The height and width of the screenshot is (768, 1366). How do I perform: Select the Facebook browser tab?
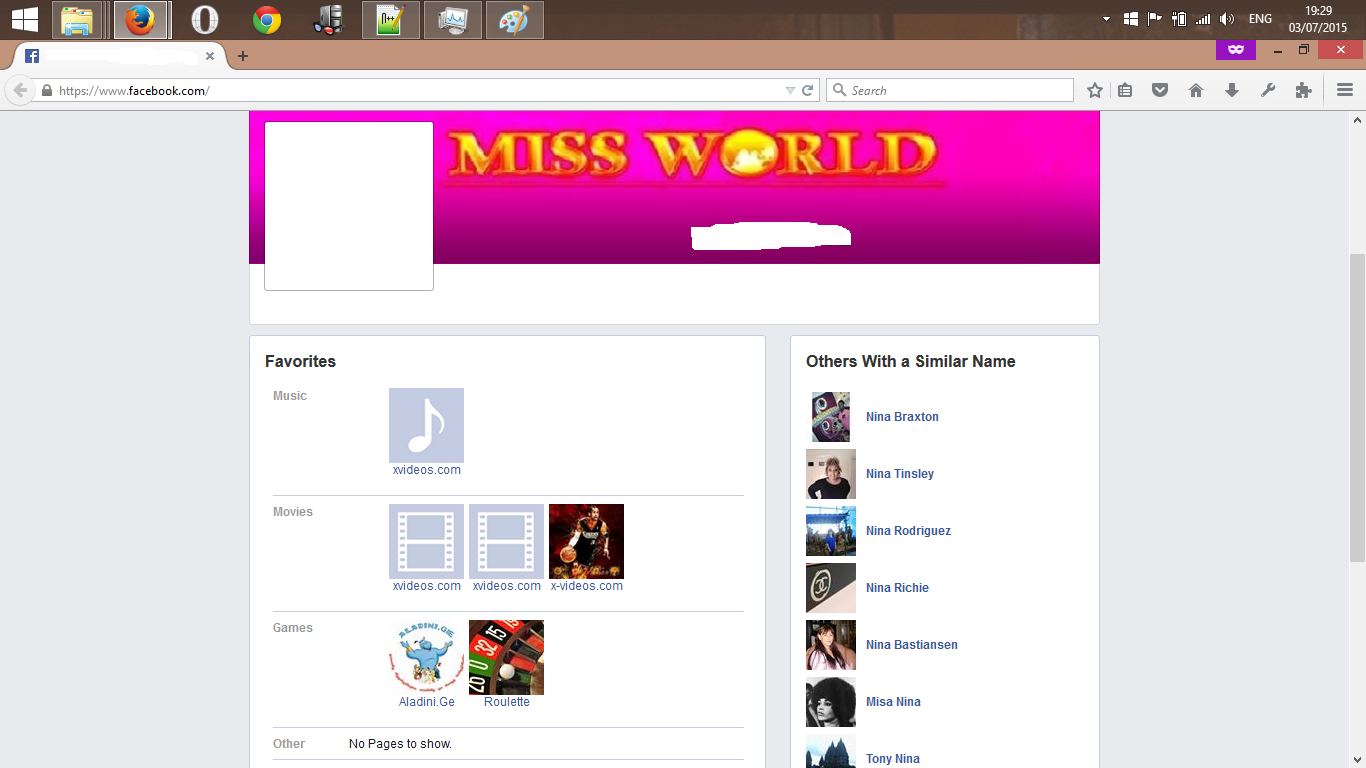click(120, 56)
